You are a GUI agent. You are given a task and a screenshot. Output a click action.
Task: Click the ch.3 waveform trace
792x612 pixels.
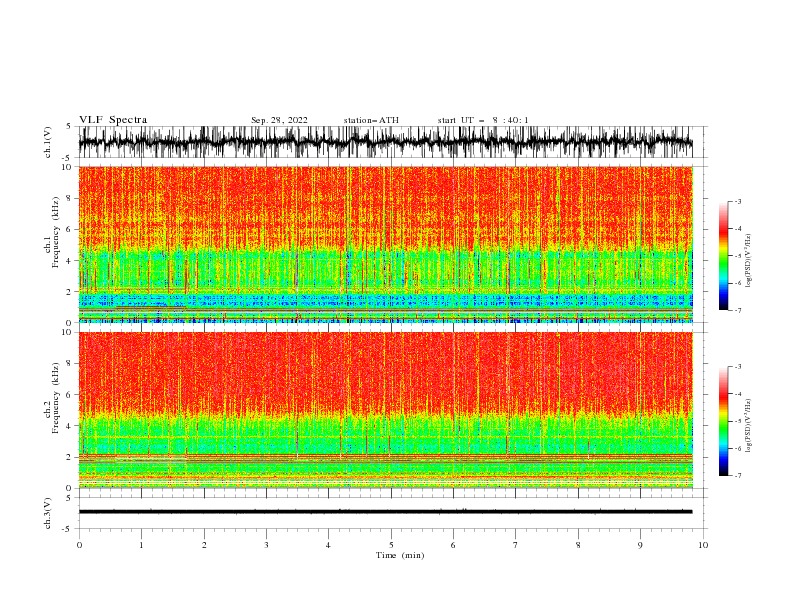coord(386,512)
